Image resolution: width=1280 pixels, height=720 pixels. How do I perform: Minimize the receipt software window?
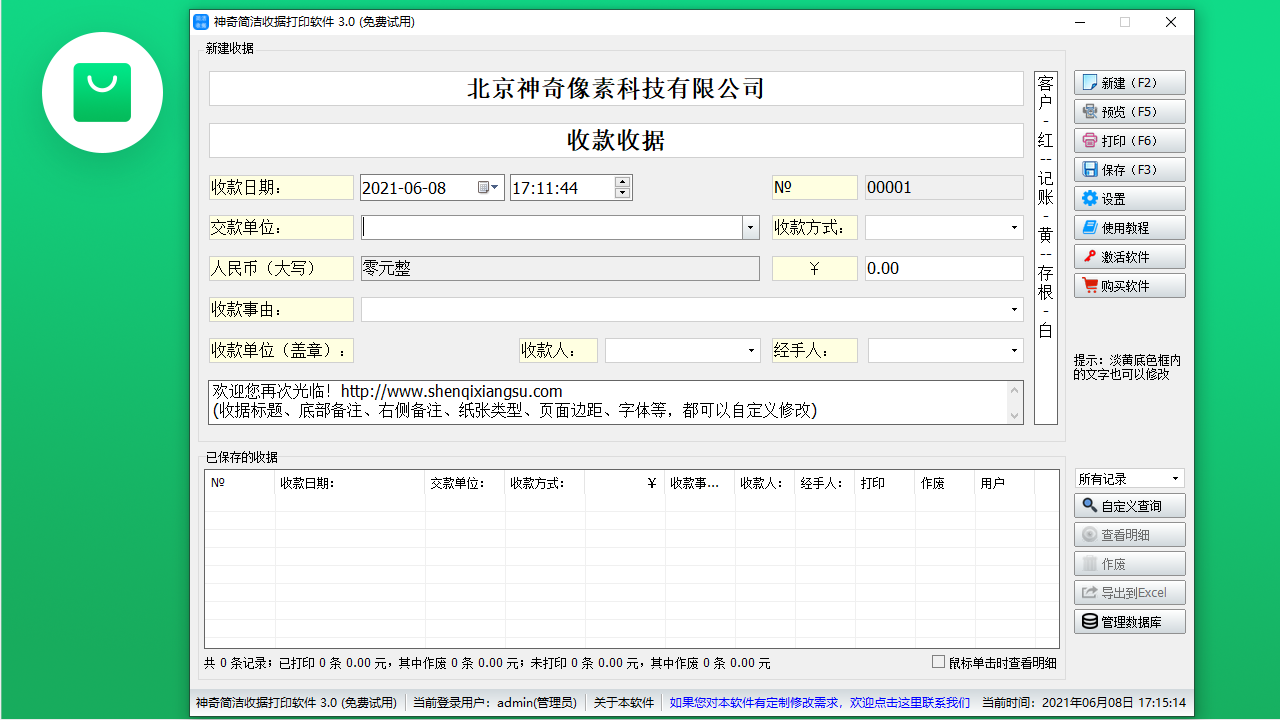coord(1079,22)
